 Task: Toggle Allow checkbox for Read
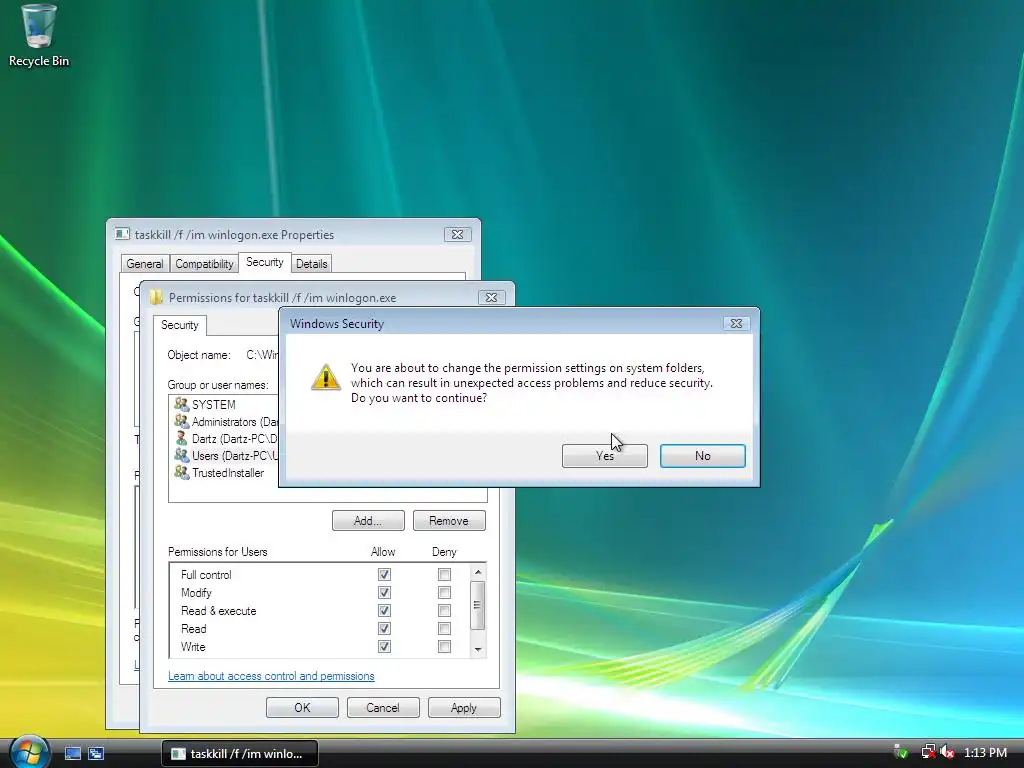coord(384,628)
